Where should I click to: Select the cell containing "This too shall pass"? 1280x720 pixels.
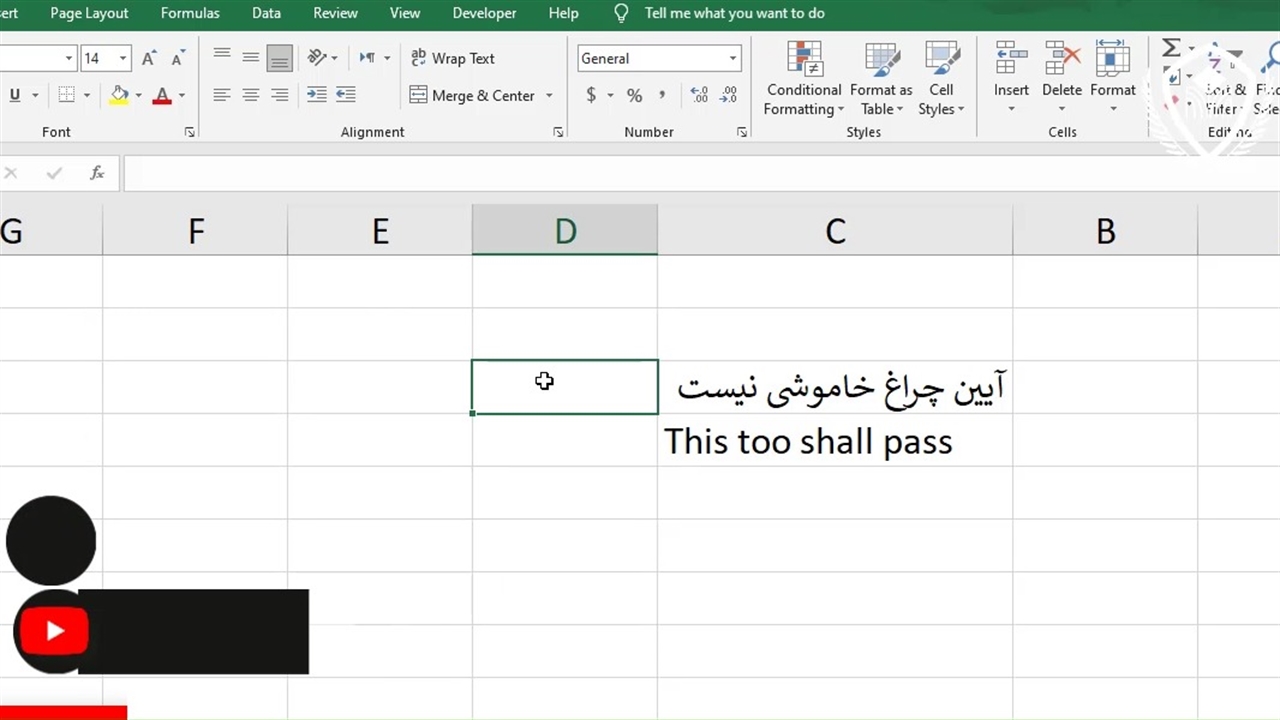(x=834, y=441)
